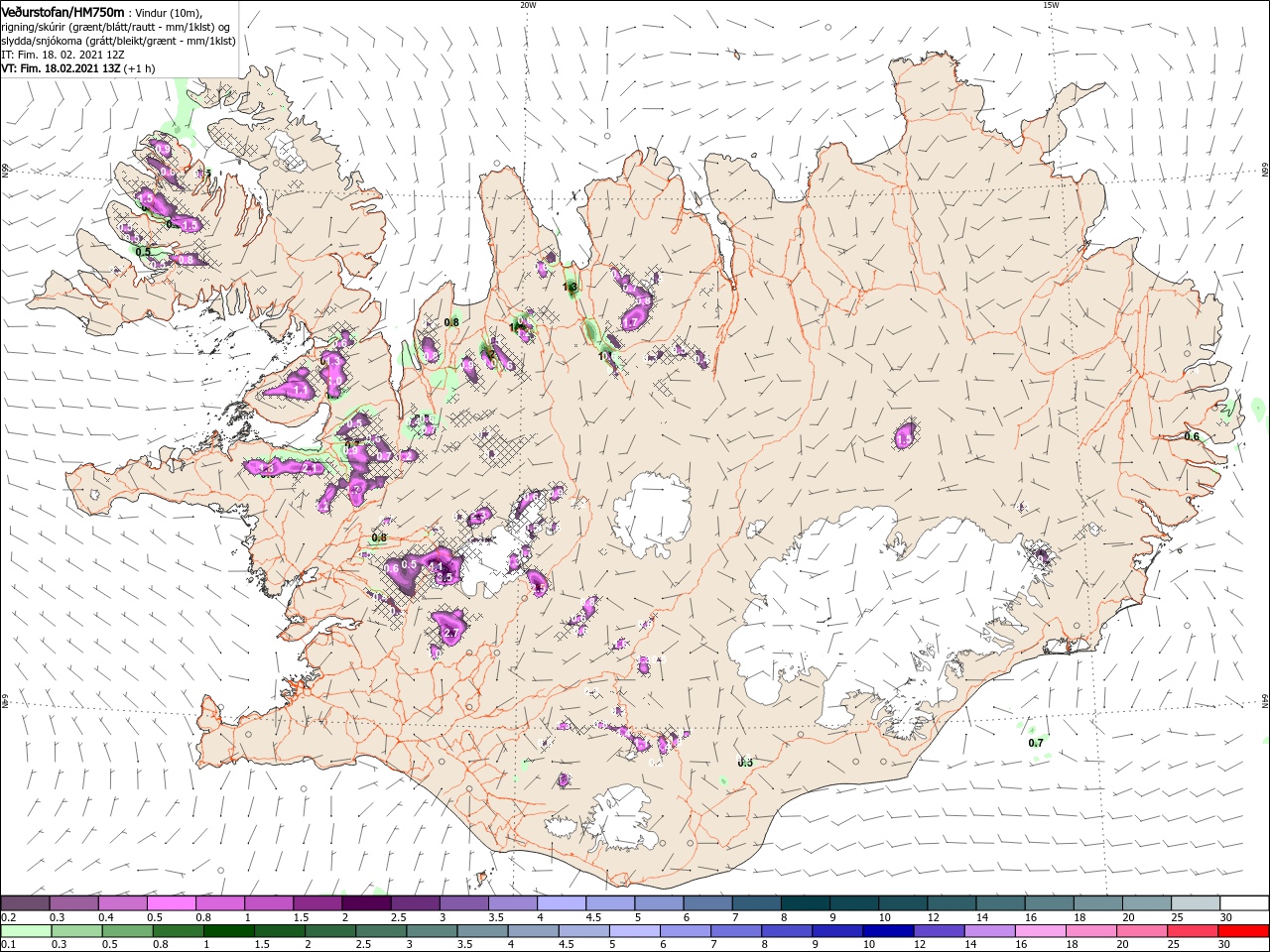Select lower legend dark green swatch 1–1.5

point(228,931)
